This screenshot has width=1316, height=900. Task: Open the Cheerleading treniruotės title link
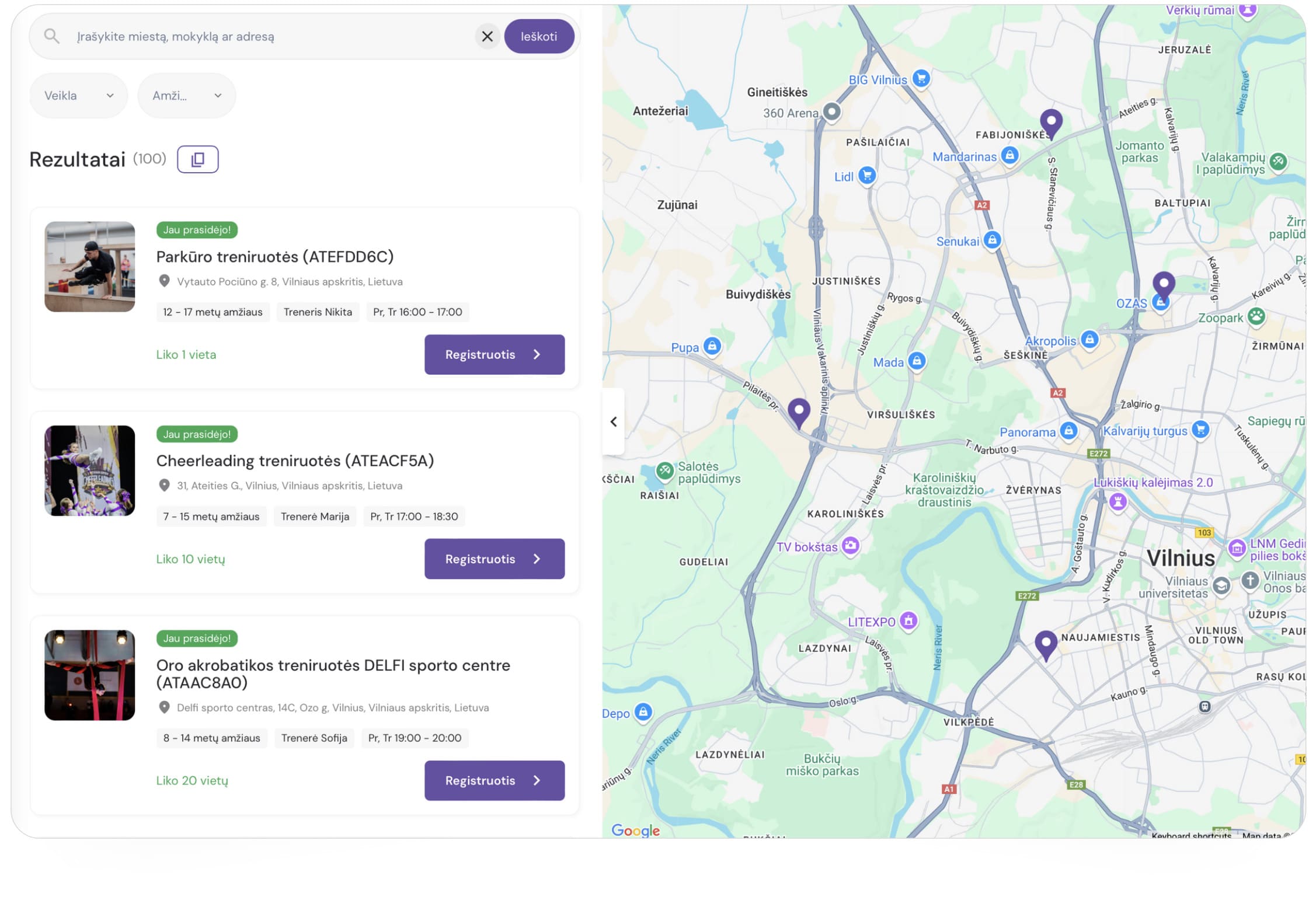(x=295, y=461)
